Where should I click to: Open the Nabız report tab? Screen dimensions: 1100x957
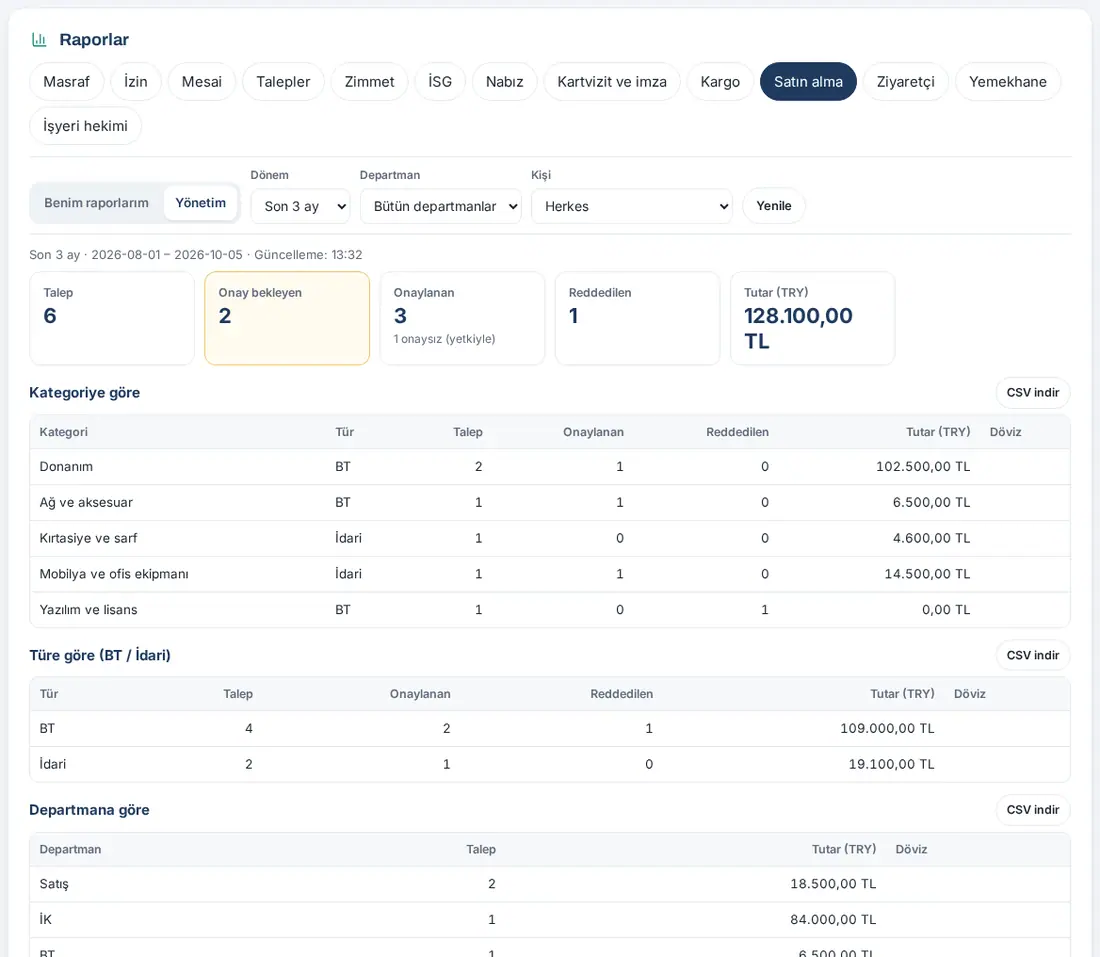coord(504,81)
